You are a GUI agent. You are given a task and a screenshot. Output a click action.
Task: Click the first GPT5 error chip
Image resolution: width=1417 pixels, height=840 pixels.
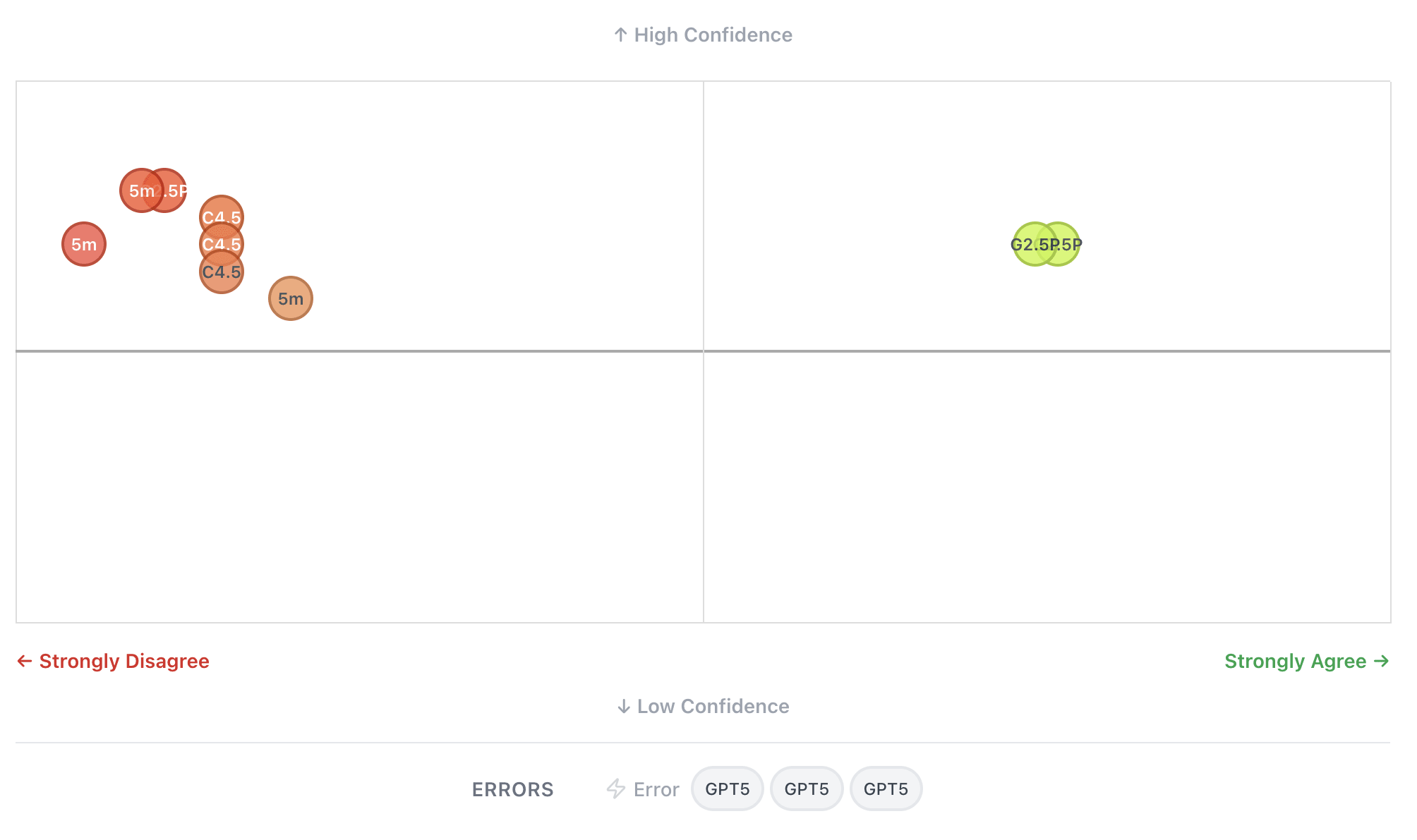pyautogui.click(x=728, y=789)
